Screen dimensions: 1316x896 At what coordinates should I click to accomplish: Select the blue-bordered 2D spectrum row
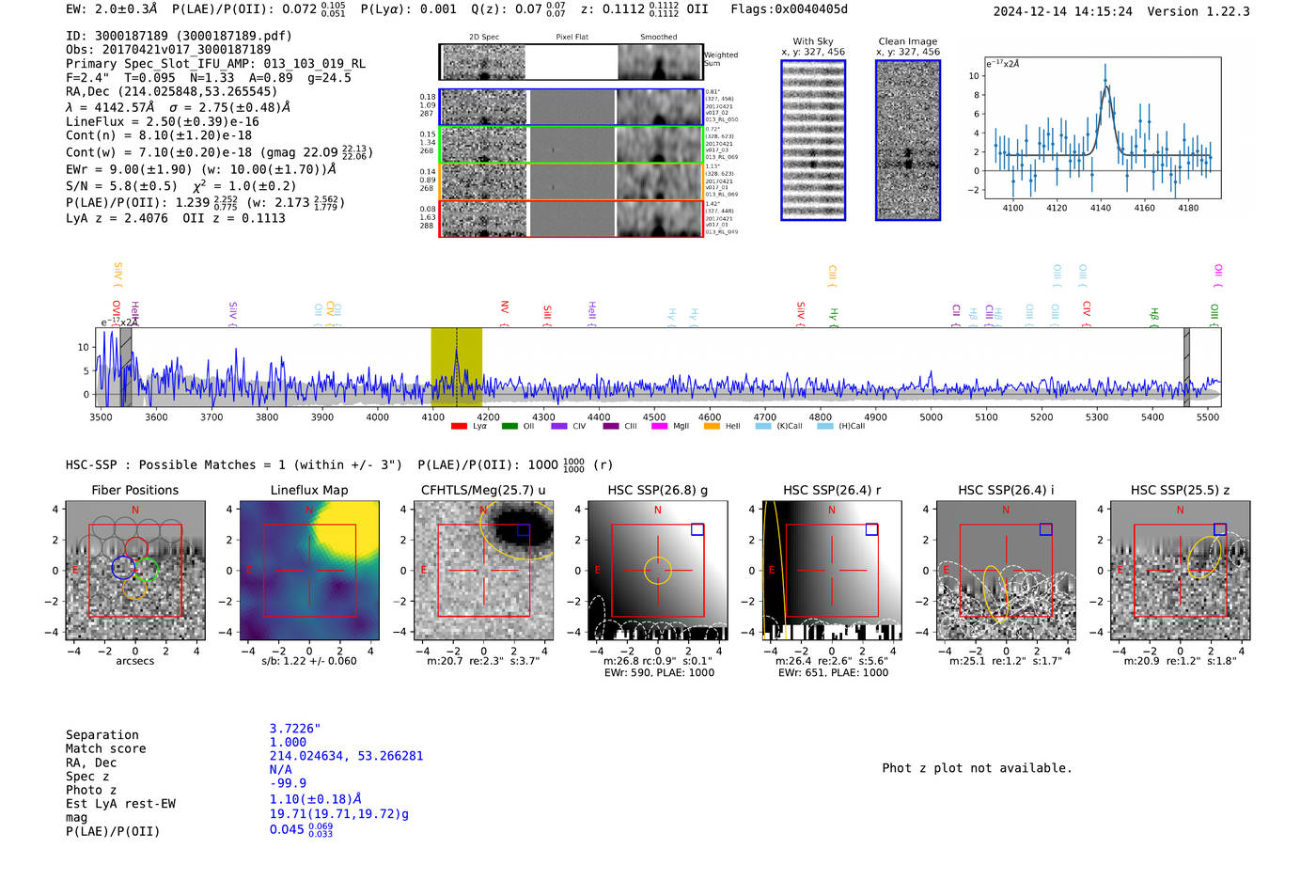[x=572, y=107]
